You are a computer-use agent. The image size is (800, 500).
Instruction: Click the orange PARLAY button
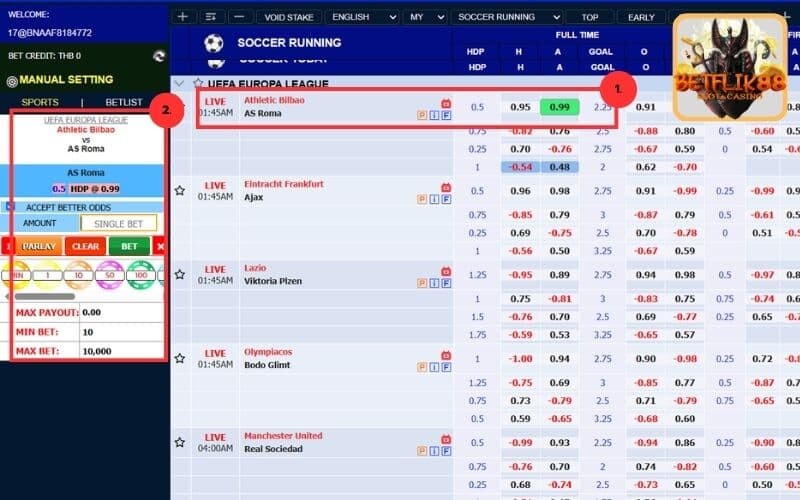tap(39, 246)
